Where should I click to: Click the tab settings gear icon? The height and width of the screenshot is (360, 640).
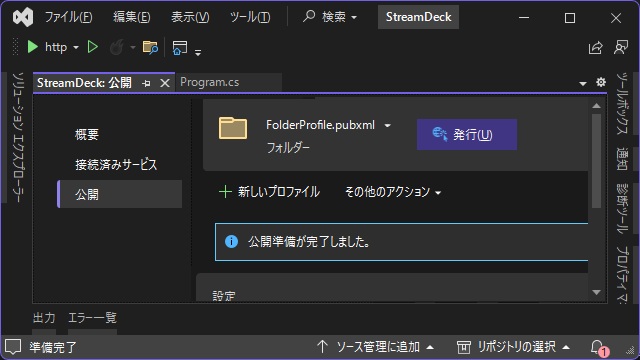[601, 82]
